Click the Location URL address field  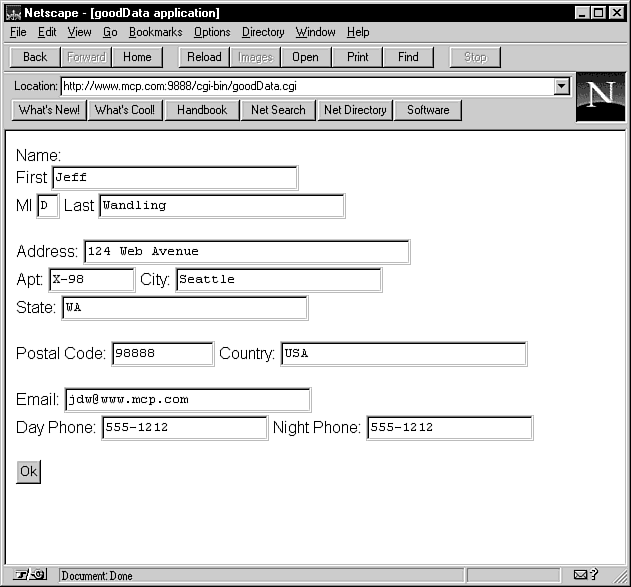click(305, 87)
